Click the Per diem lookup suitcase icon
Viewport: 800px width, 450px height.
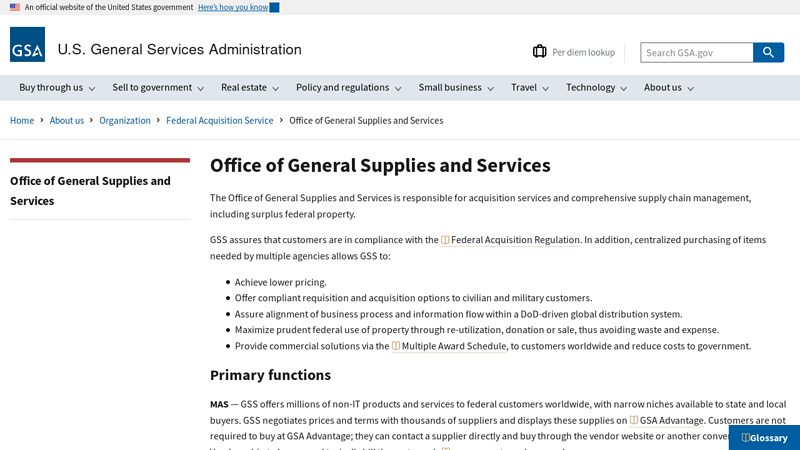tap(539, 52)
